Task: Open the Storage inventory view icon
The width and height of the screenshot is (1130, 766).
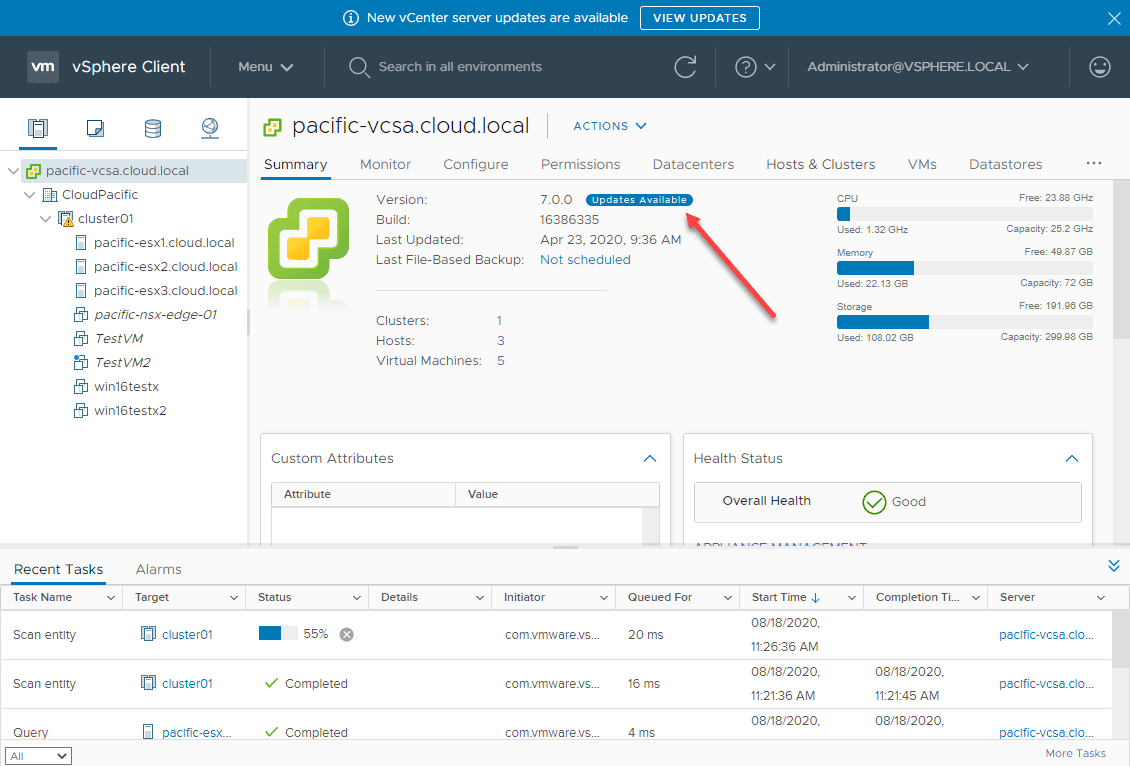Action: click(x=152, y=127)
